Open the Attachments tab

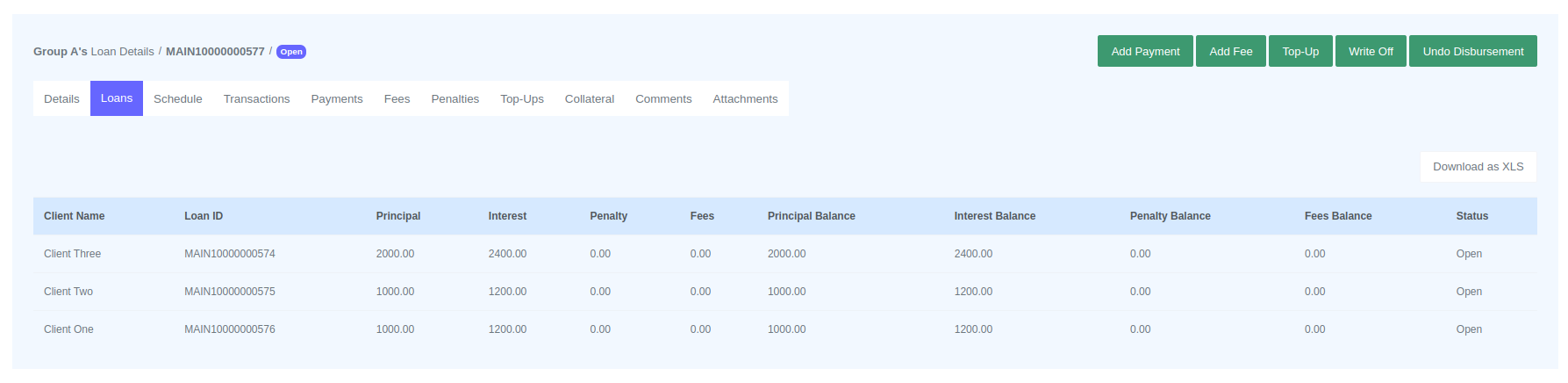744,99
